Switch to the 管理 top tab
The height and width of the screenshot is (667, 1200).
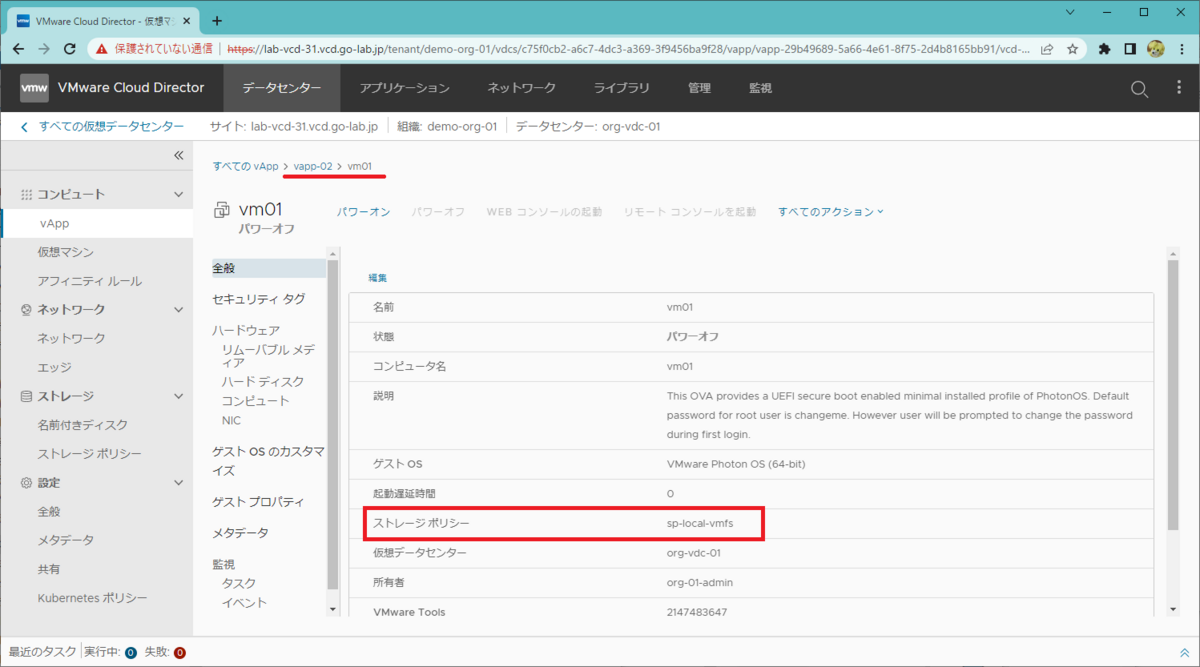(699, 88)
